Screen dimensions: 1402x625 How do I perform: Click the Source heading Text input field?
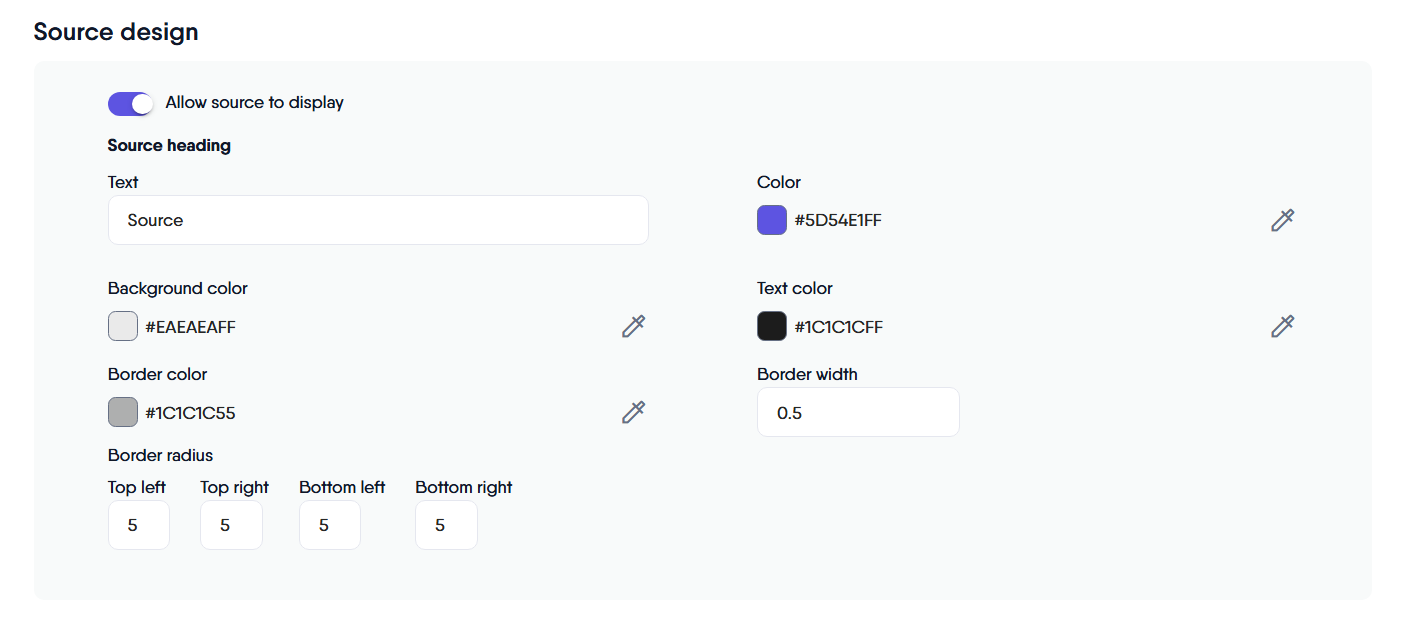coord(378,220)
